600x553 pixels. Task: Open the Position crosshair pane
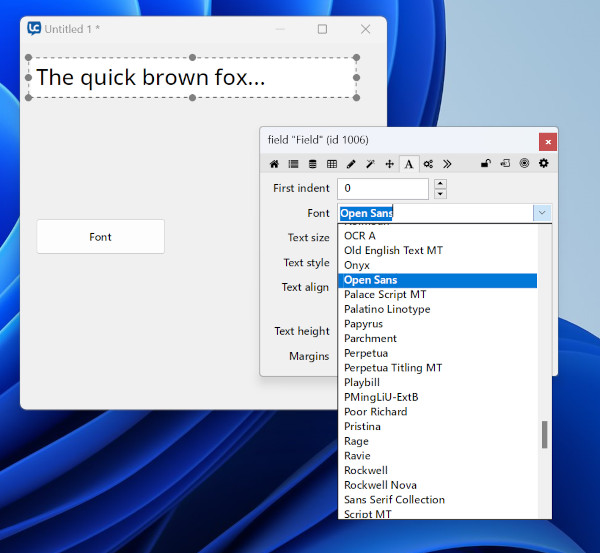click(x=390, y=164)
